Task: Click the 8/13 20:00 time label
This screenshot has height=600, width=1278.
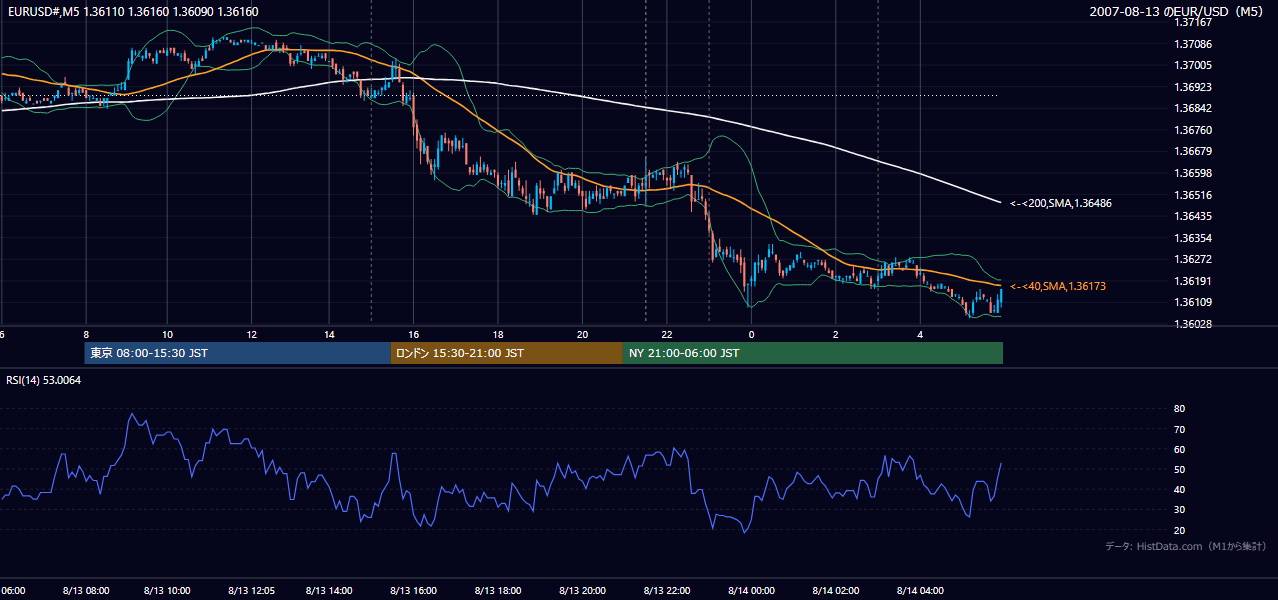Action: [x=583, y=590]
